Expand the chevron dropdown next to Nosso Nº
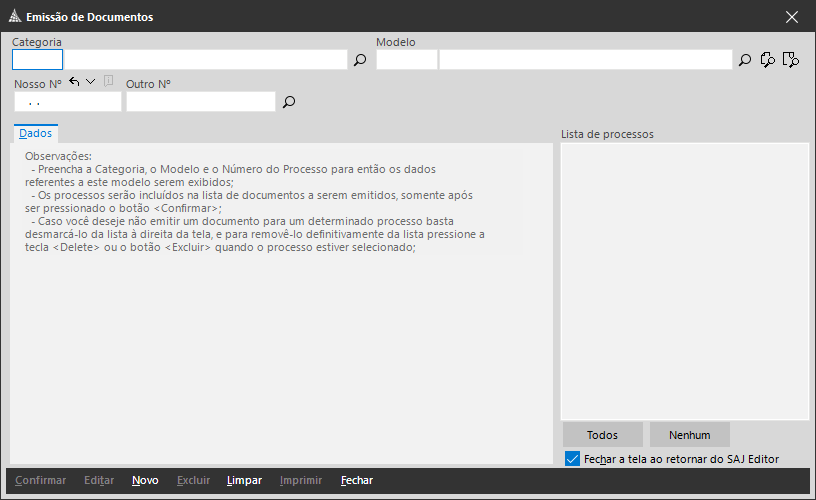 click(x=91, y=82)
